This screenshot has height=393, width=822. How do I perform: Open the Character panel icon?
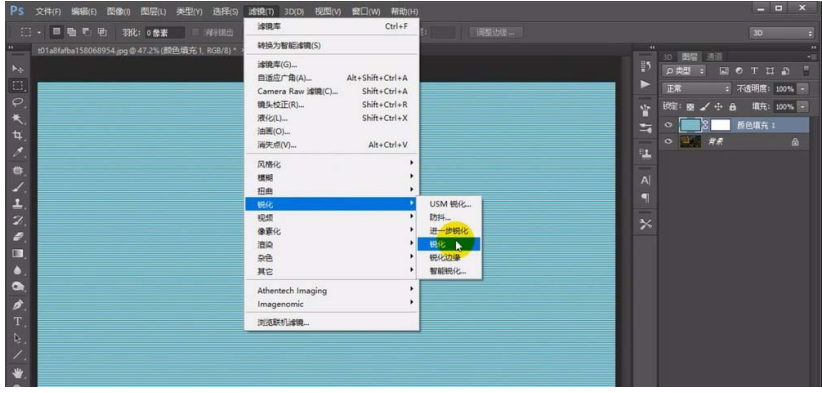[x=645, y=180]
